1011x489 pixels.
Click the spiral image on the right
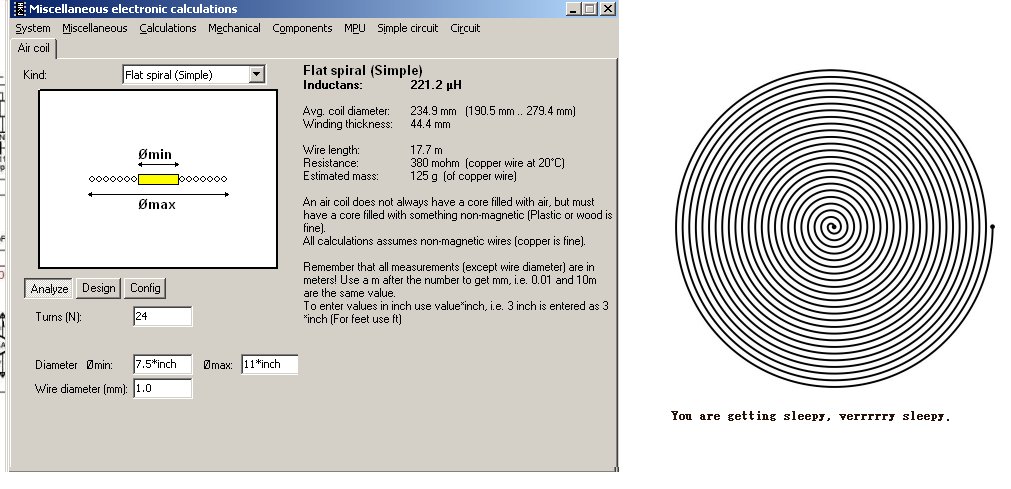[834, 228]
